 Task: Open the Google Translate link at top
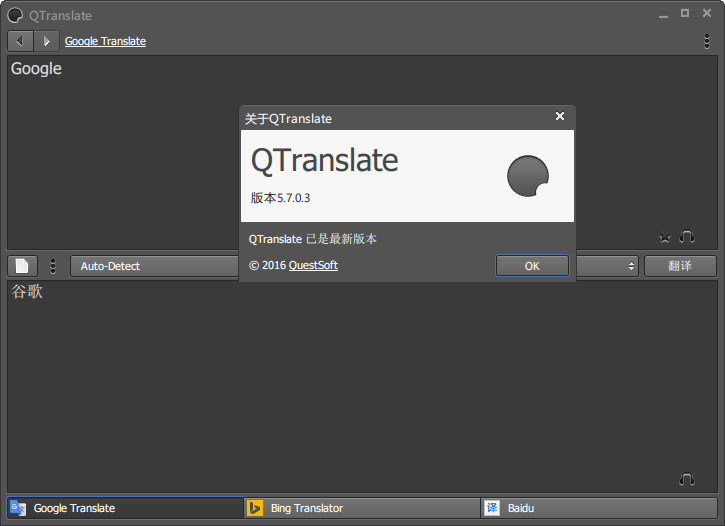coord(105,41)
